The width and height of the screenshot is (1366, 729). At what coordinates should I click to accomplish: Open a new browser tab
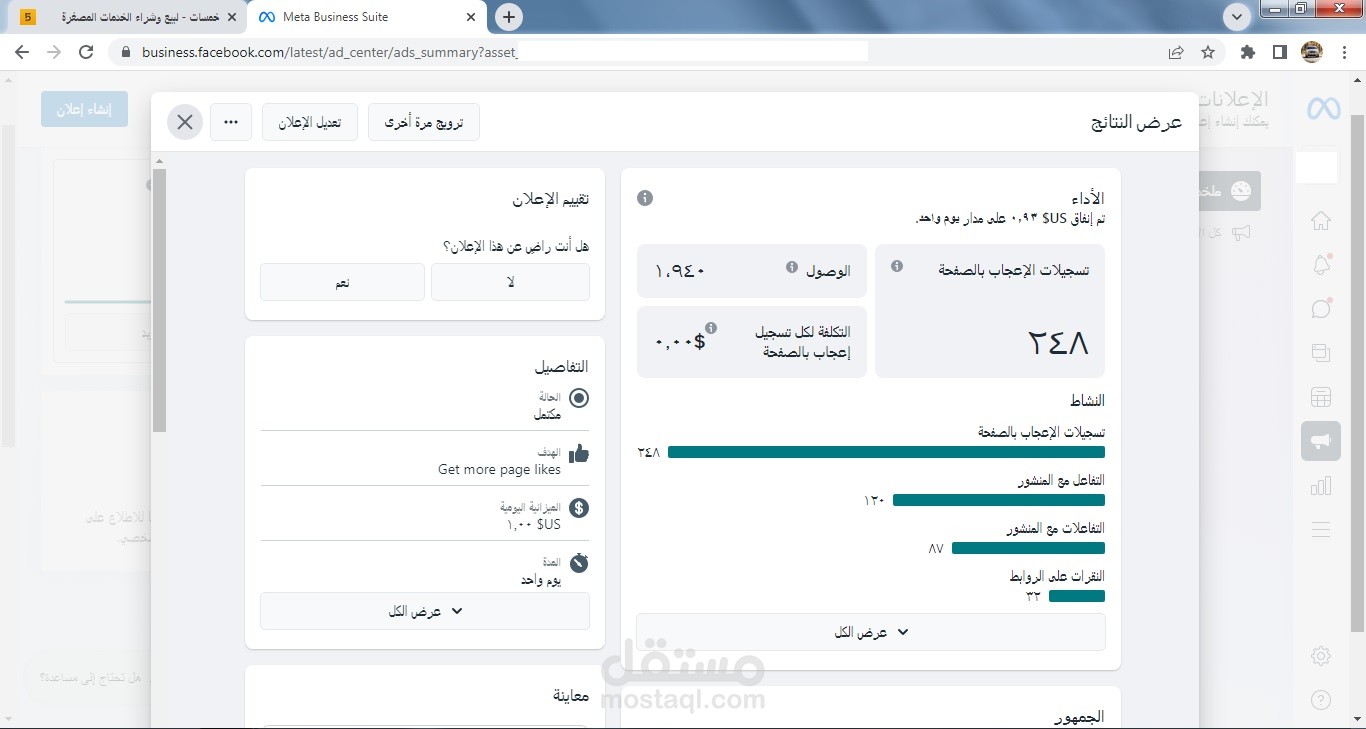[x=509, y=17]
